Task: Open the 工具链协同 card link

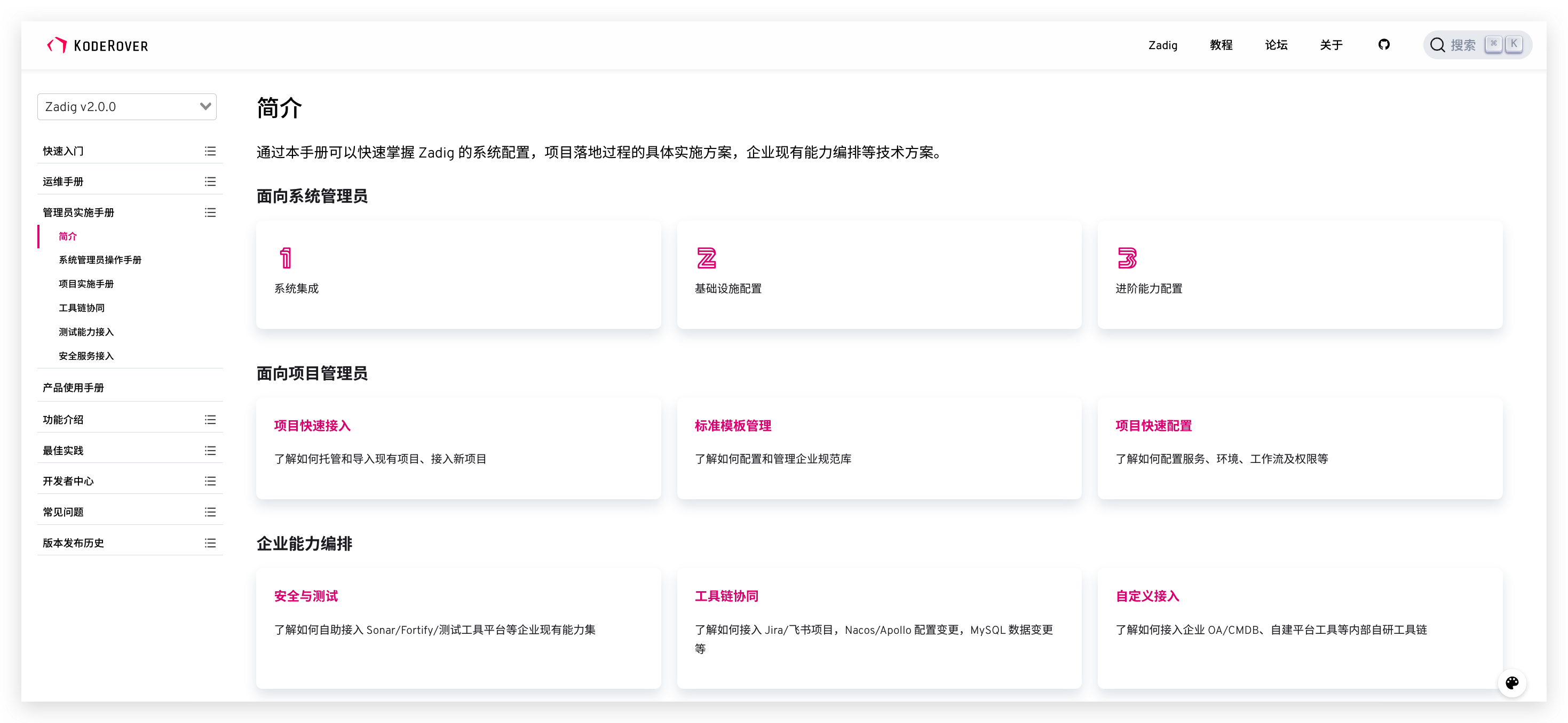Action: pos(727,596)
